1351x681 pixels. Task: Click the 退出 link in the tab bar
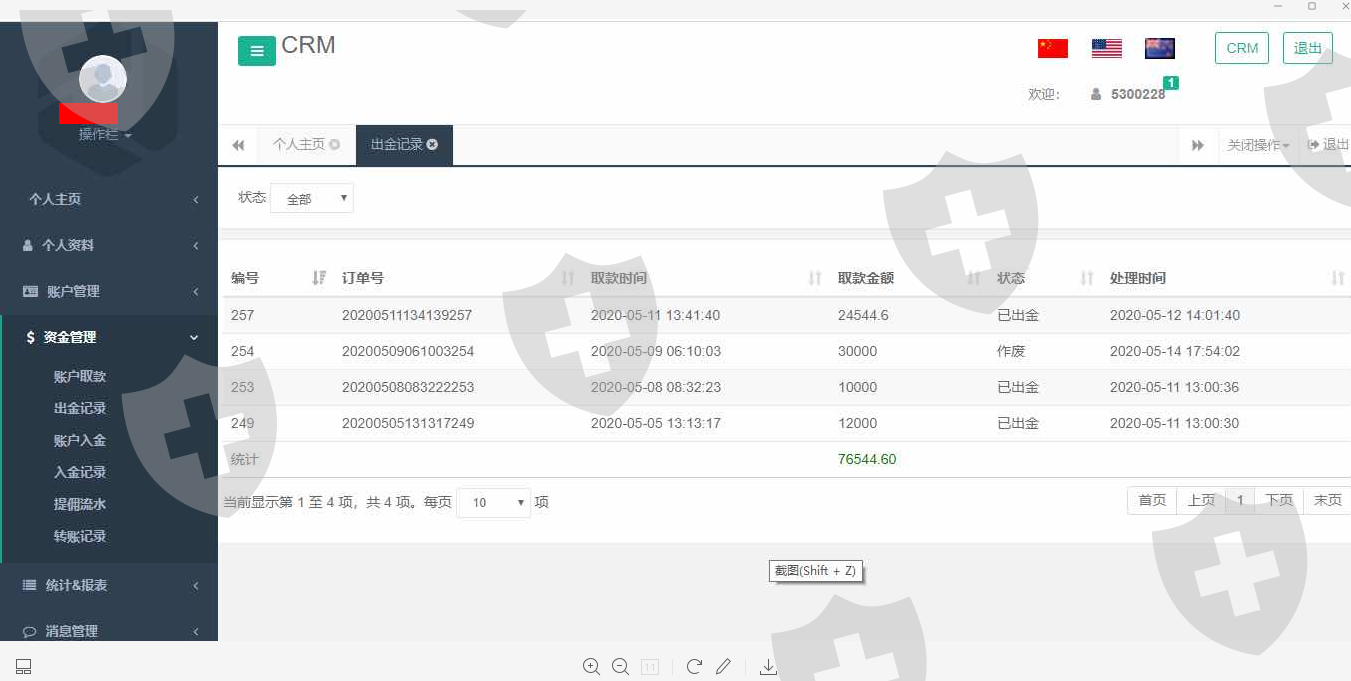tap(1328, 145)
